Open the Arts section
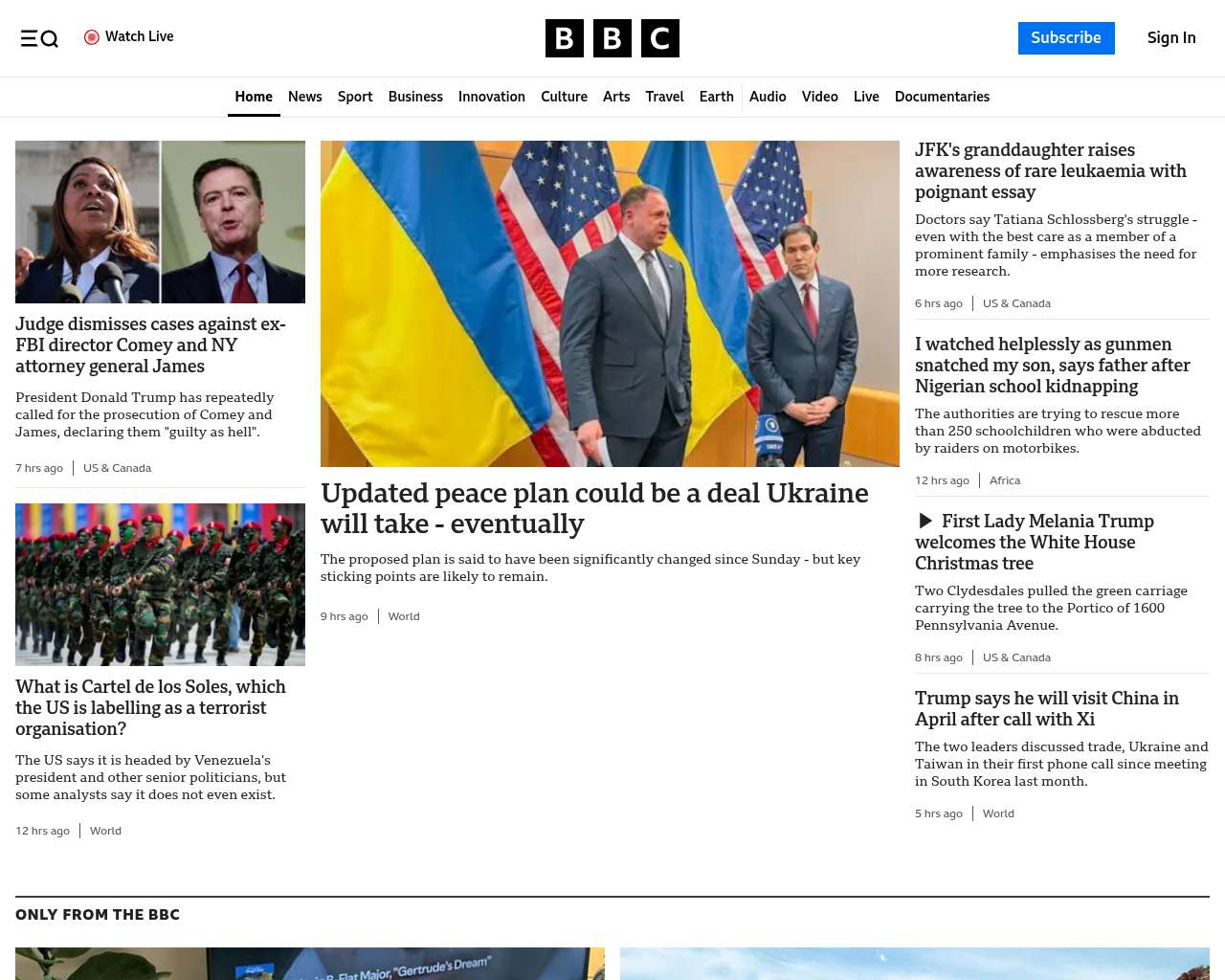The image size is (1225, 980). (x=616, y=97)
